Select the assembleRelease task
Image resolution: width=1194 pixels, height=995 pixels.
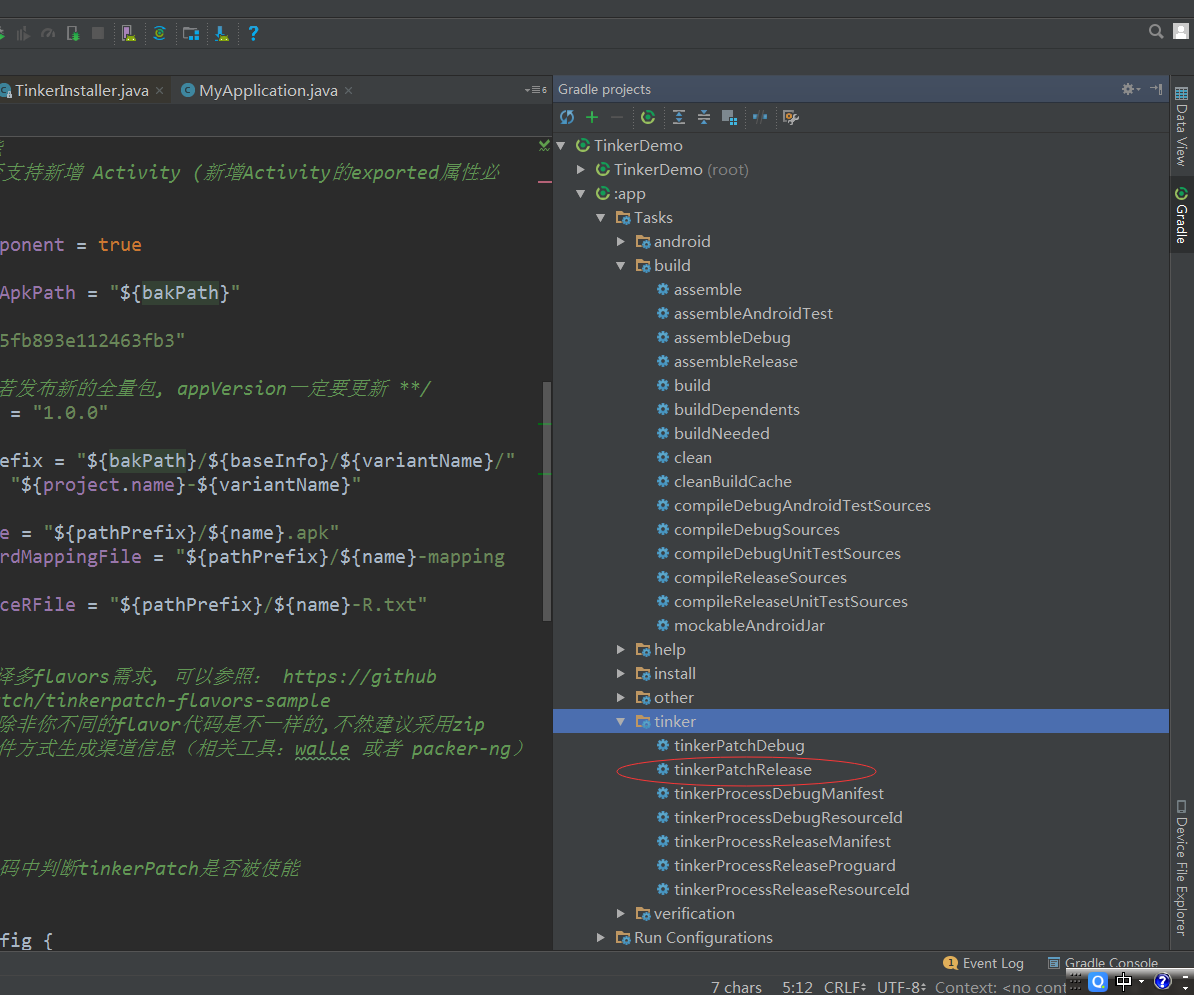pos(736,362)
